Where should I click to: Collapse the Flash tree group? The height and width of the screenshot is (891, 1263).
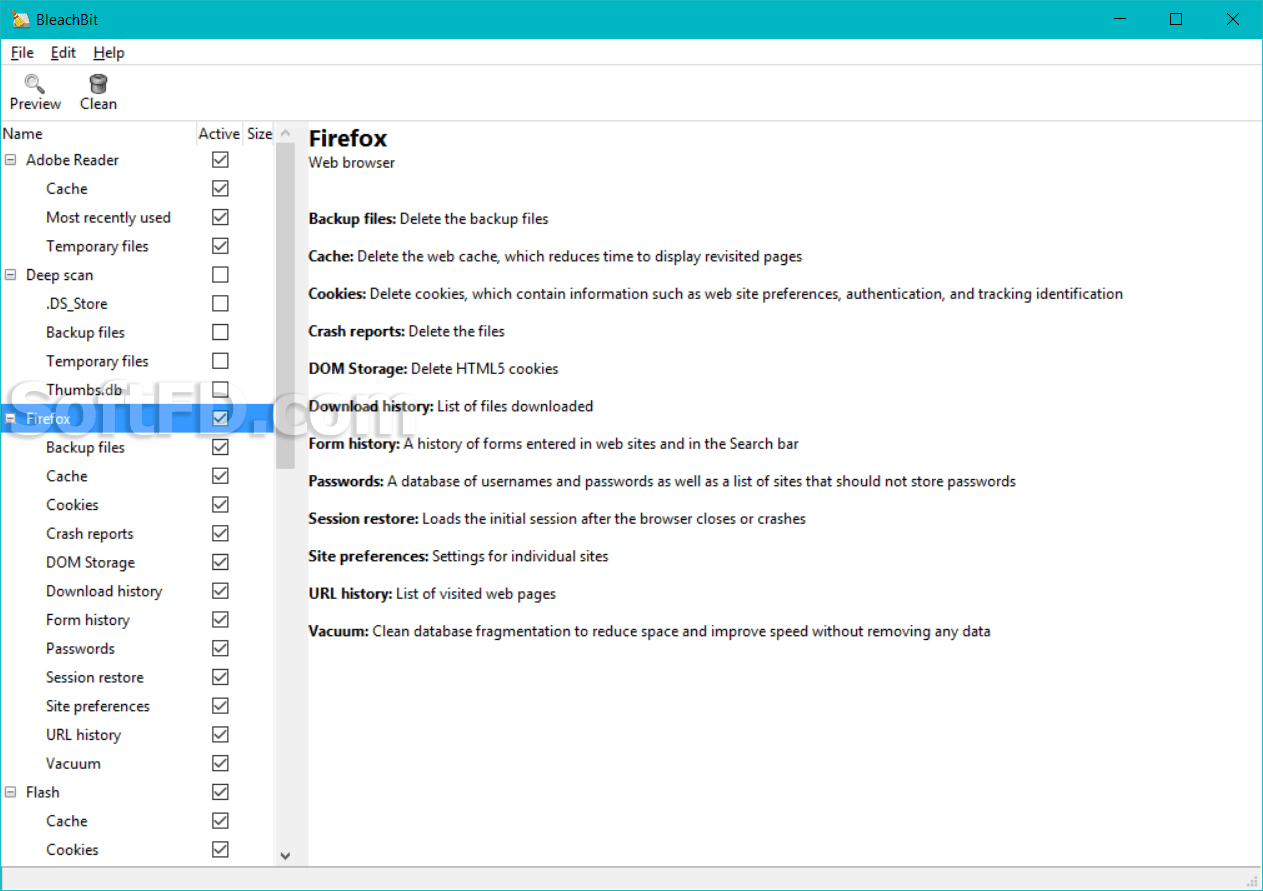coord(11,792)
